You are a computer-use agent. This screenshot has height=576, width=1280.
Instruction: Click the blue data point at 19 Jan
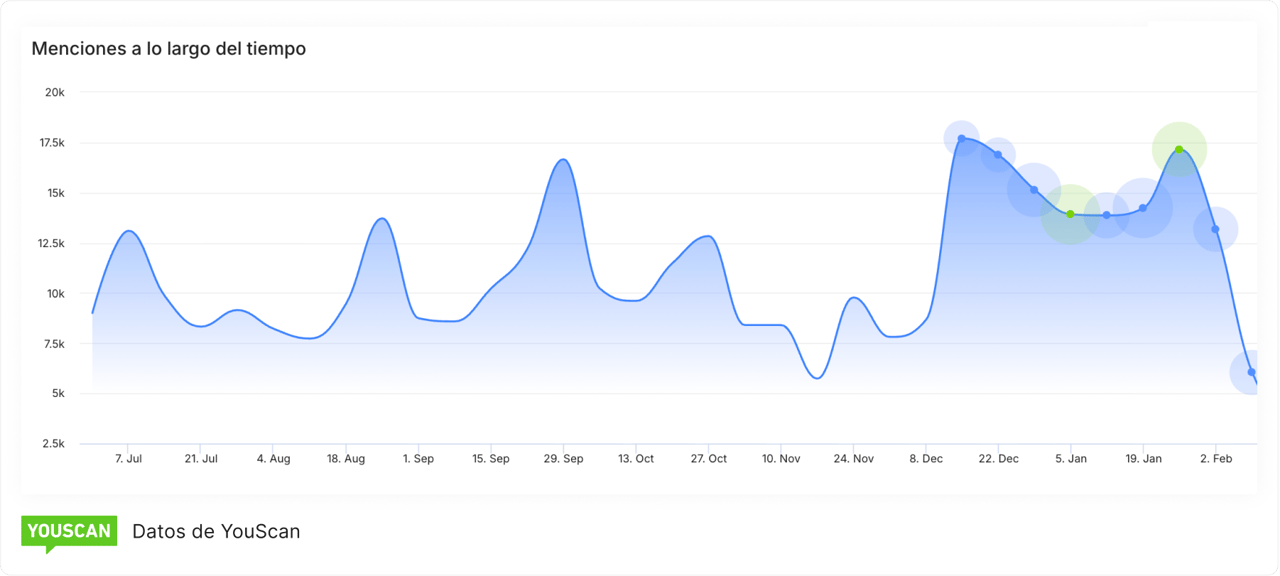(x=1143, y=208)
